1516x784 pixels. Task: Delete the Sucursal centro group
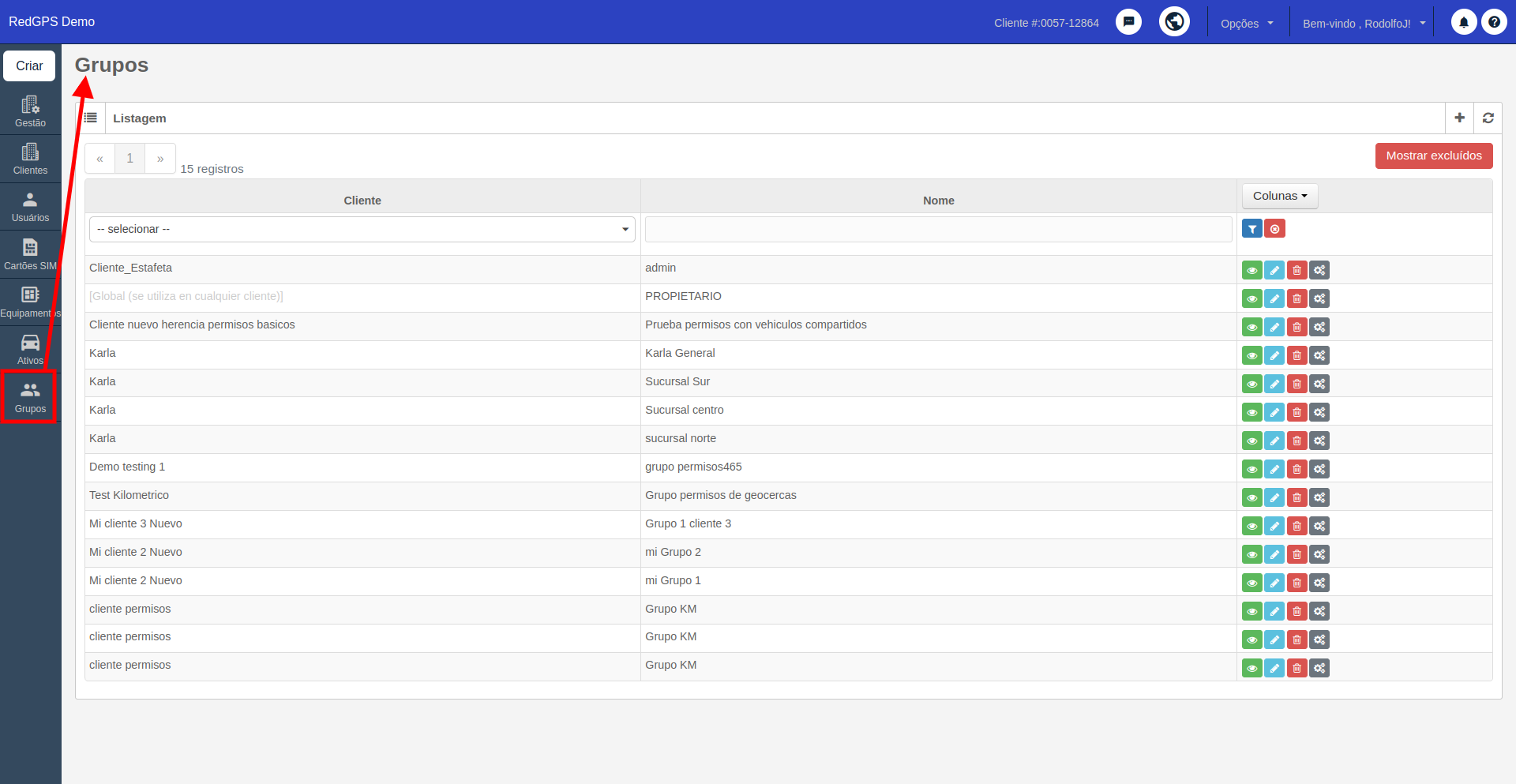[1296, 412]
